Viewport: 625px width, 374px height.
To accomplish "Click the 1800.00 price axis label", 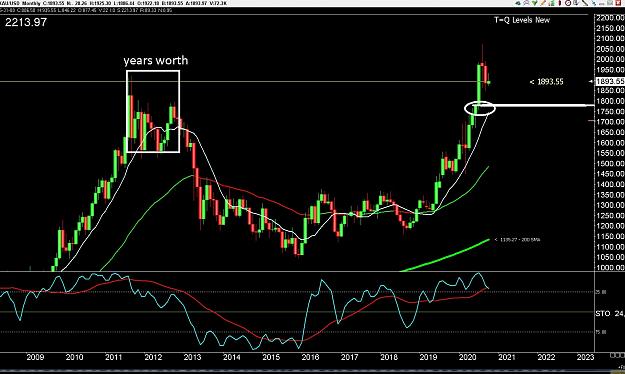I will point(611,101).
